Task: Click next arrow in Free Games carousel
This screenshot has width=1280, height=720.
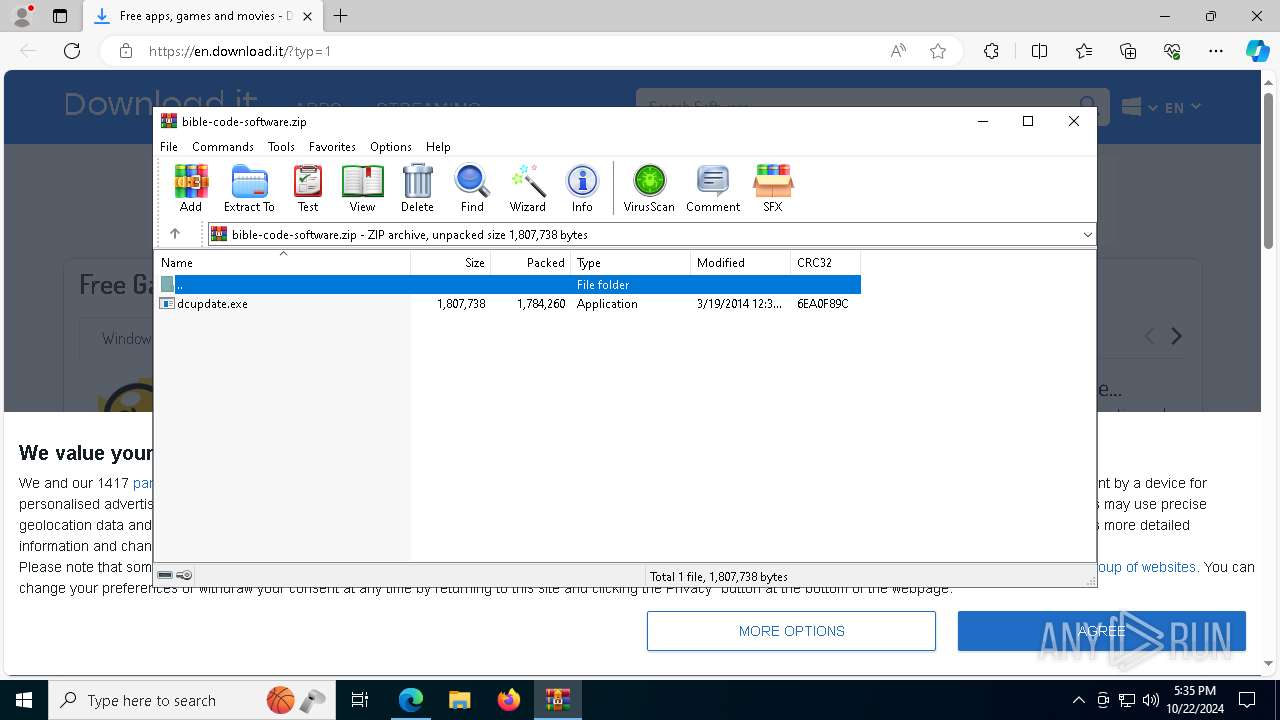Action: (x=1177, y=337)
